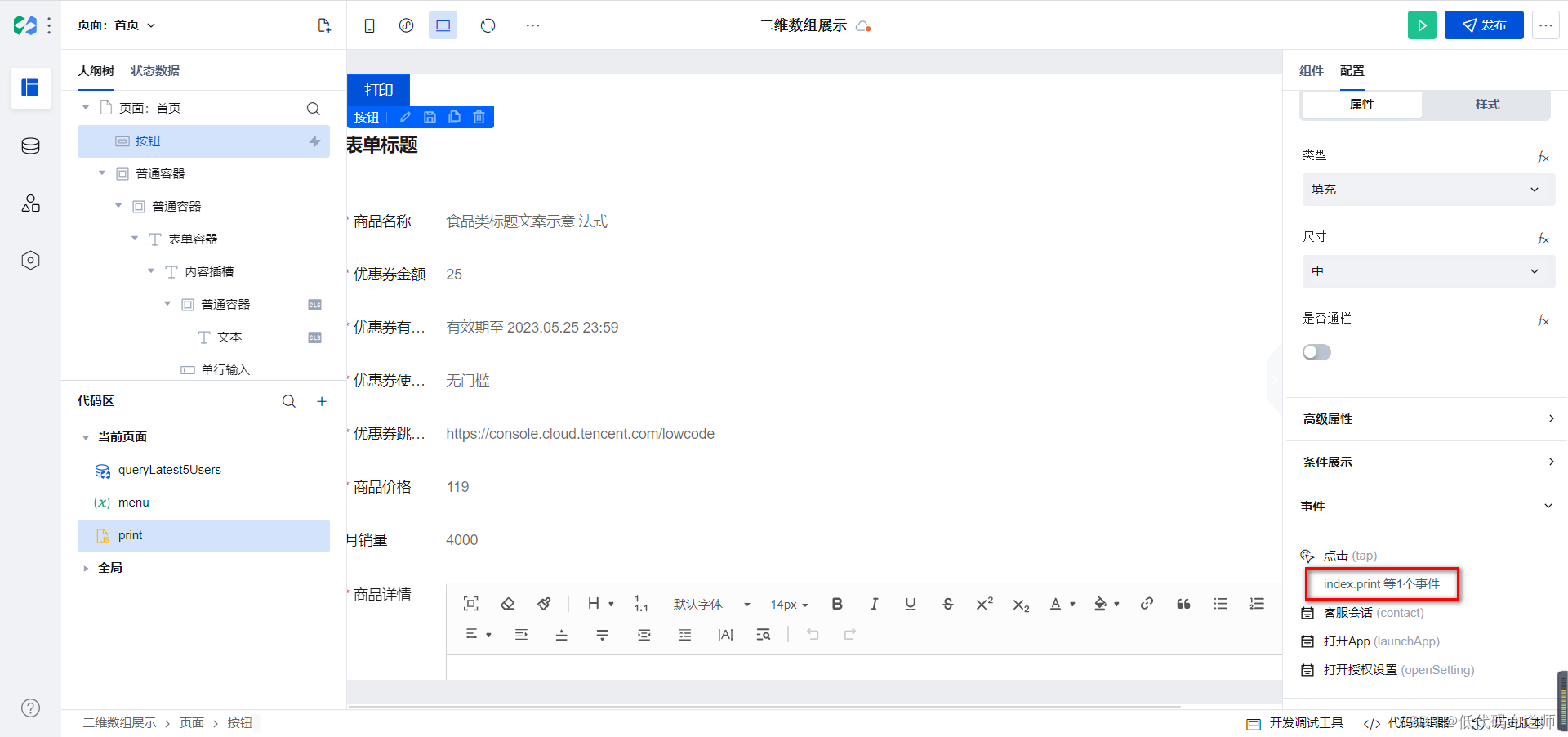The height and width of the screenshot is (737, 1568).
Task: Open the top toolbar ellipsis menu
Action: tap(532, 25)
